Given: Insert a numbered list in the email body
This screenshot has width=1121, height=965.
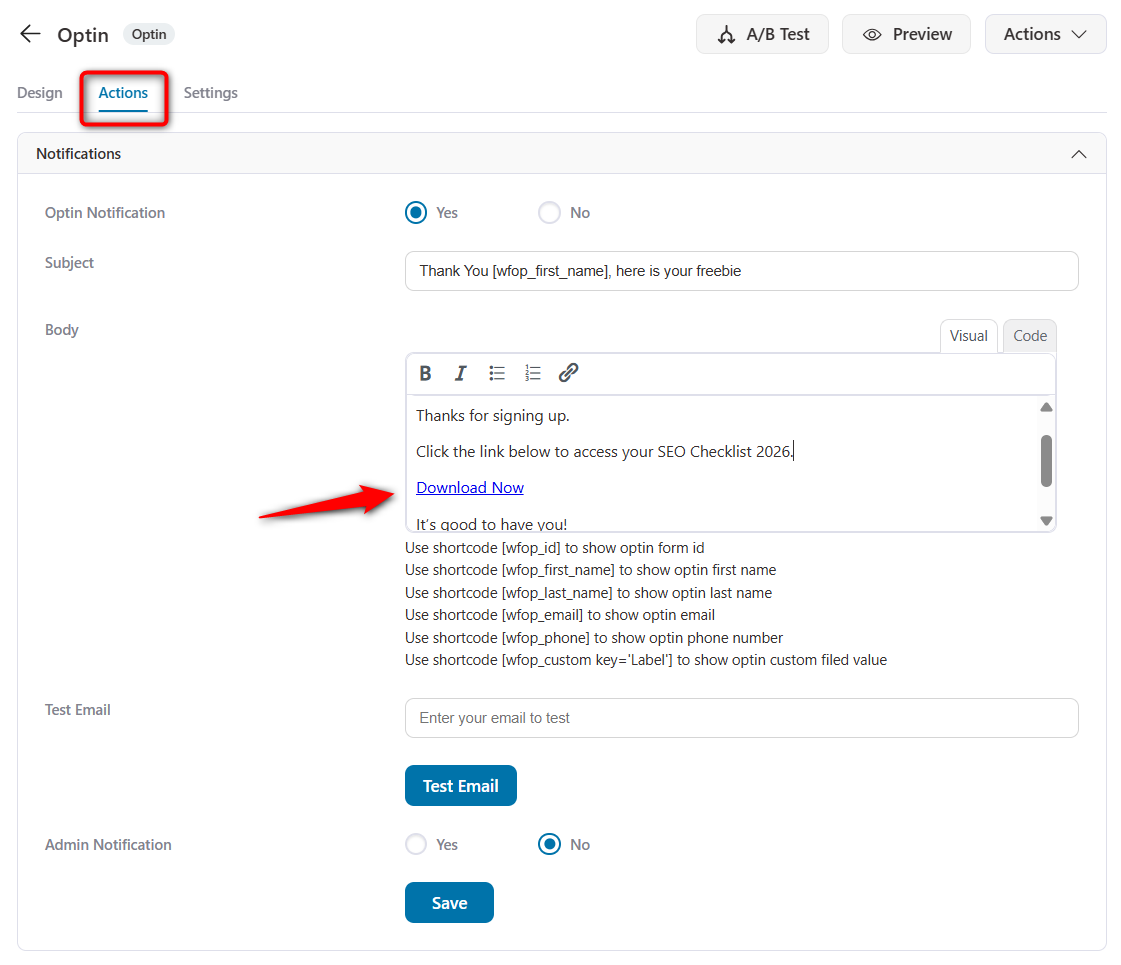Looking at the screenshot, I should coord(532,372).
